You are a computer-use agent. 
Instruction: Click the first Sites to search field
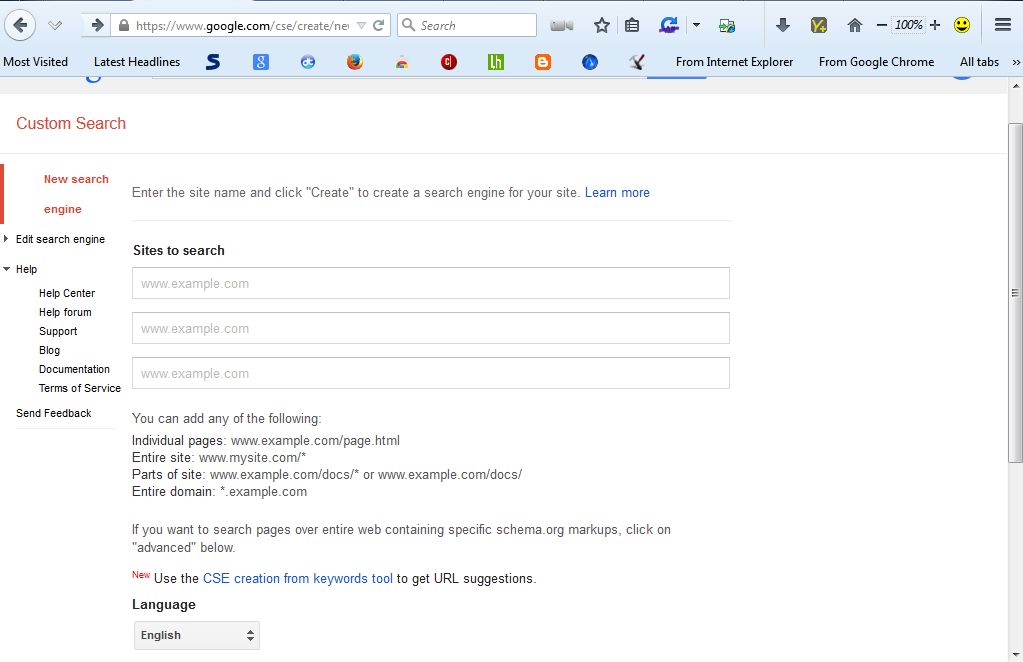tap(431, 283)
